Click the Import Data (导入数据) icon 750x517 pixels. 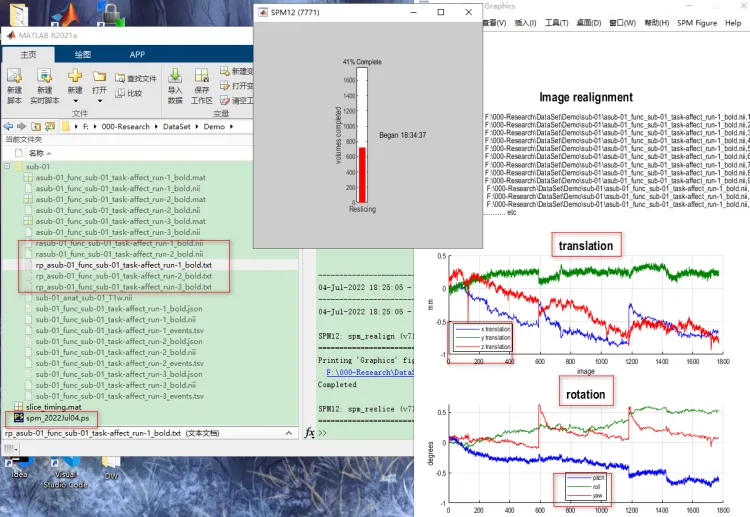[175, 75]
